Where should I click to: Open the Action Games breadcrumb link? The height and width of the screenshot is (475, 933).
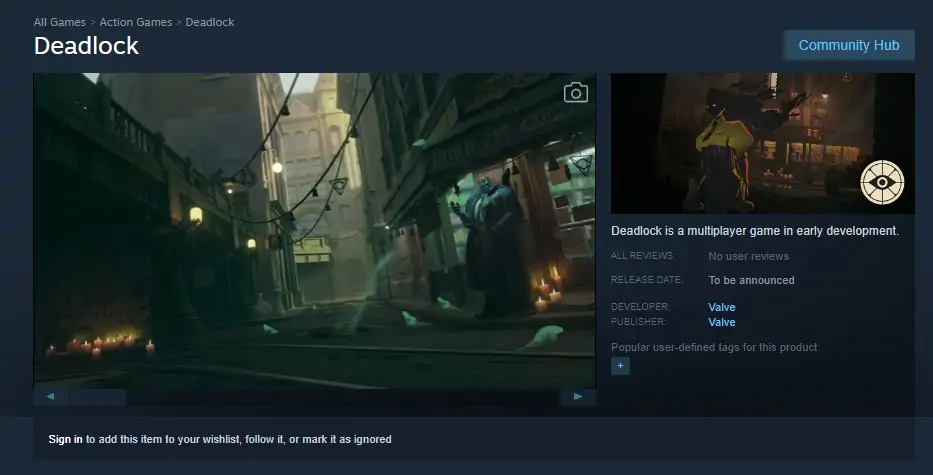tap(136, 22)
